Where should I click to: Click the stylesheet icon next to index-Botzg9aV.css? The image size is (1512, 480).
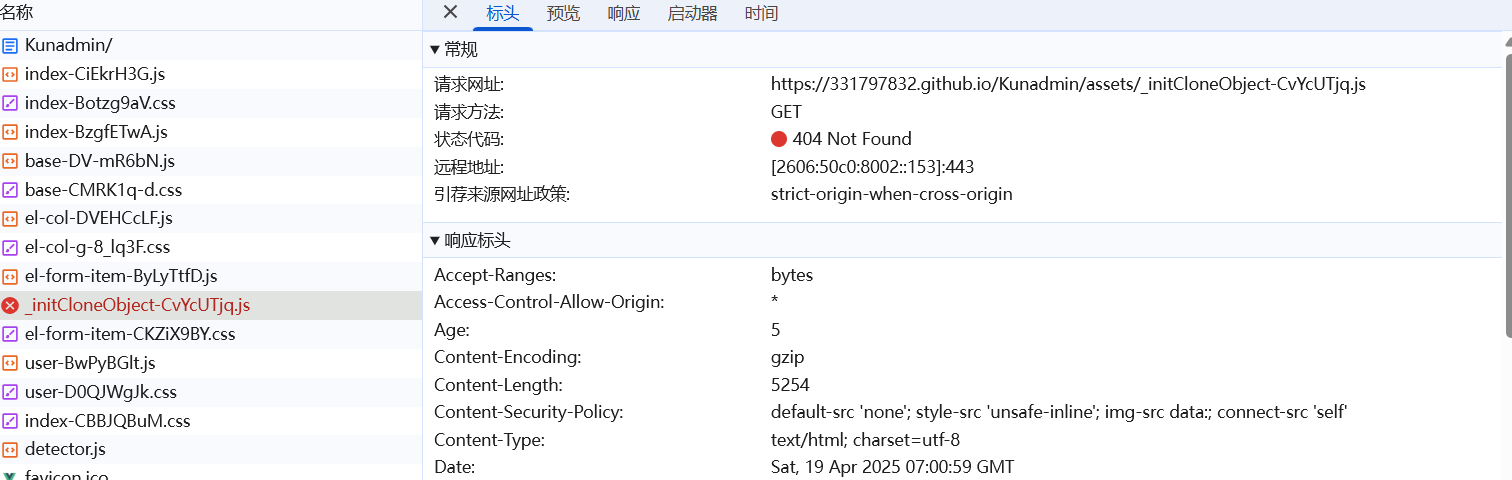pos(10,103)
